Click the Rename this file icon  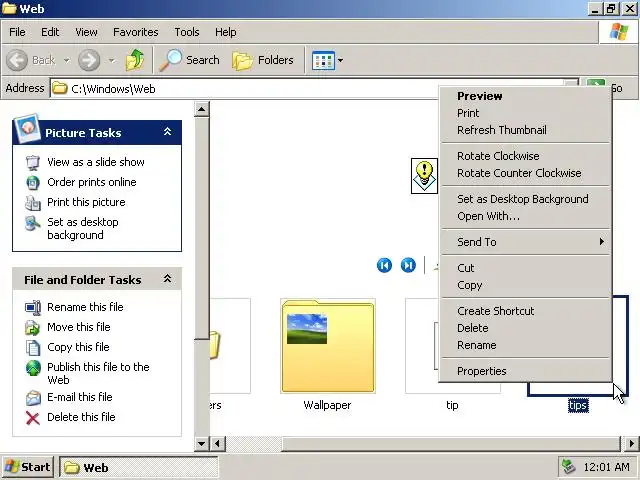point(33,307)
